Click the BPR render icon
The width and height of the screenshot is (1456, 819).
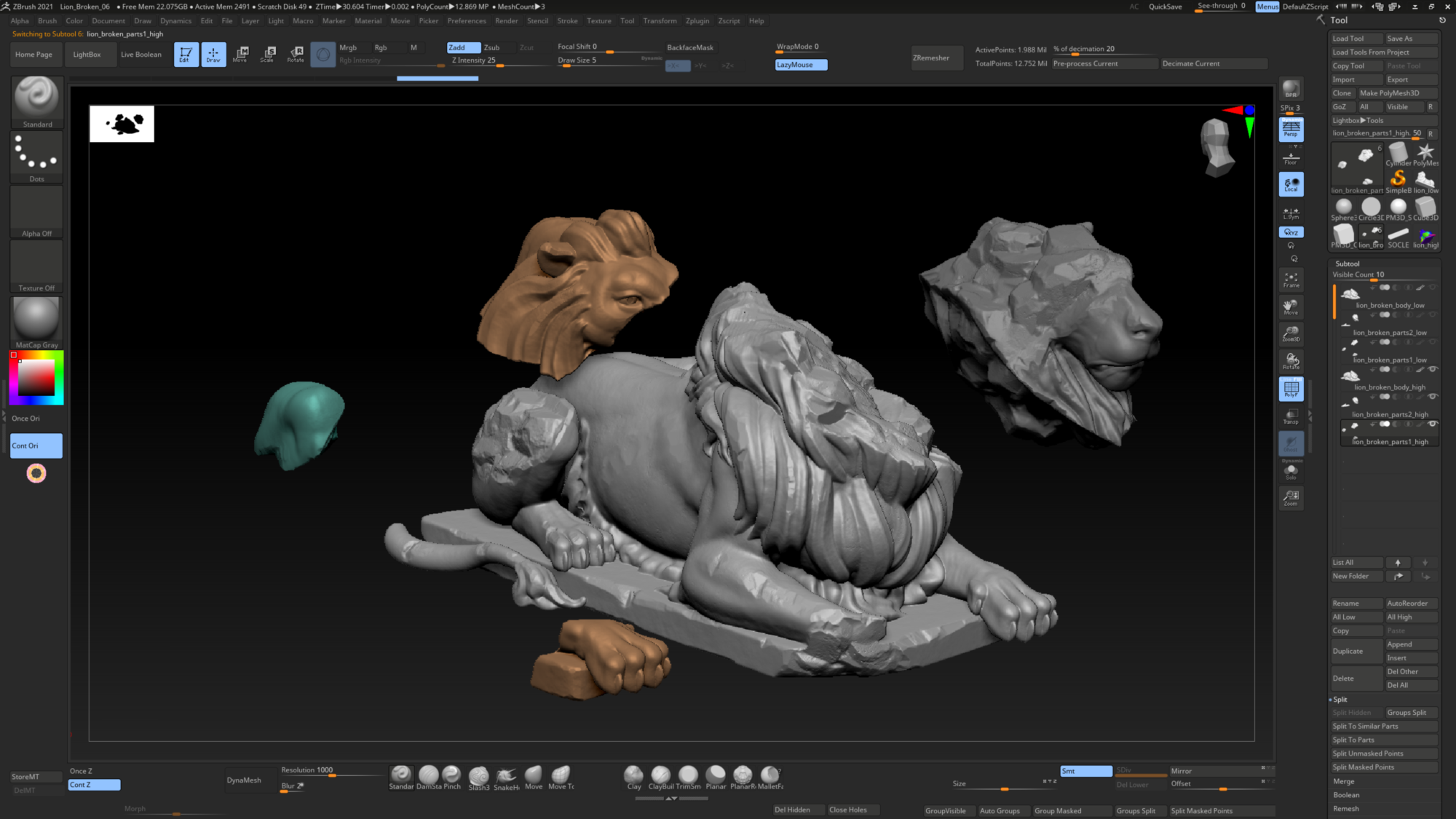point(1291,90)
